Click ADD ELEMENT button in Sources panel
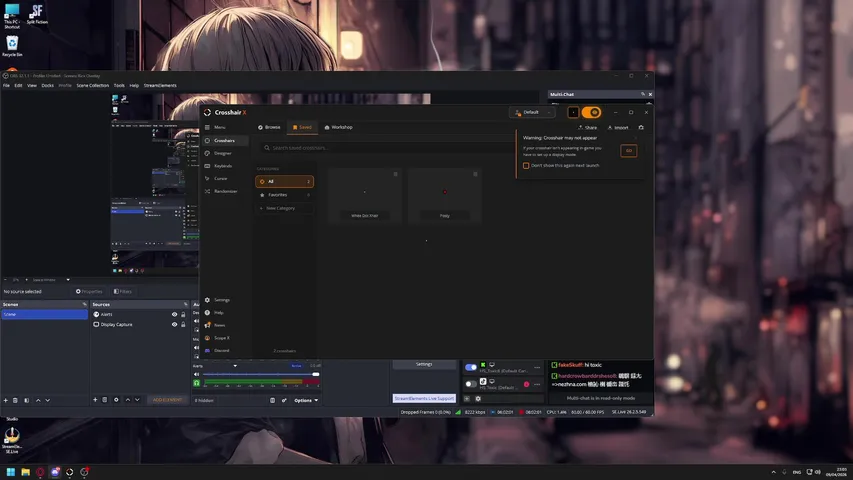Screen dimensions: 853x480 pos(167,400)
